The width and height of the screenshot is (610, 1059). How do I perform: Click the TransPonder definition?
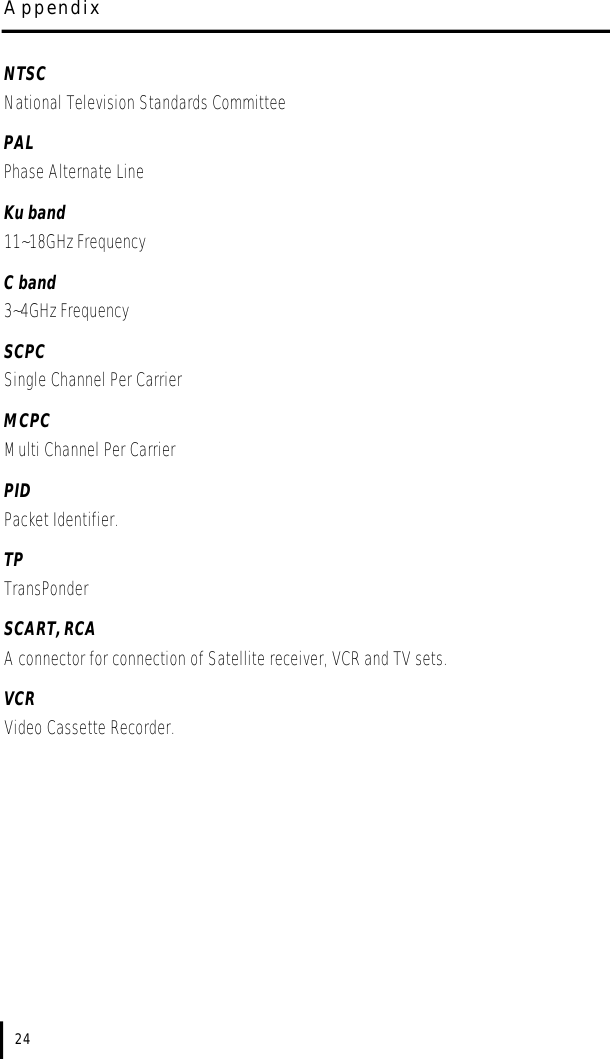(46, 589)
